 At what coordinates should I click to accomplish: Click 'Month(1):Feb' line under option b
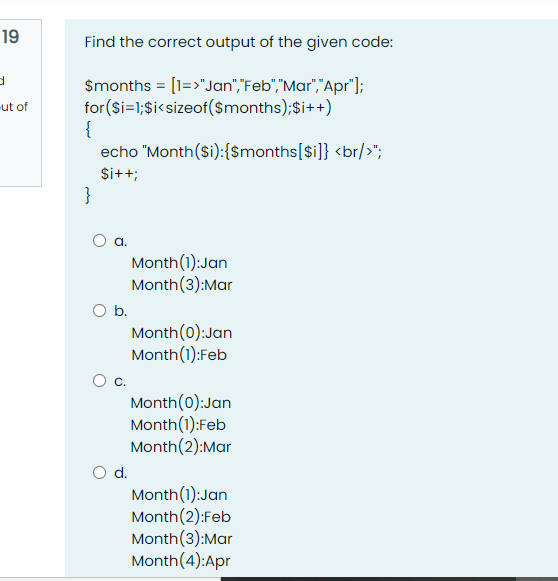[x=179, y=355]
